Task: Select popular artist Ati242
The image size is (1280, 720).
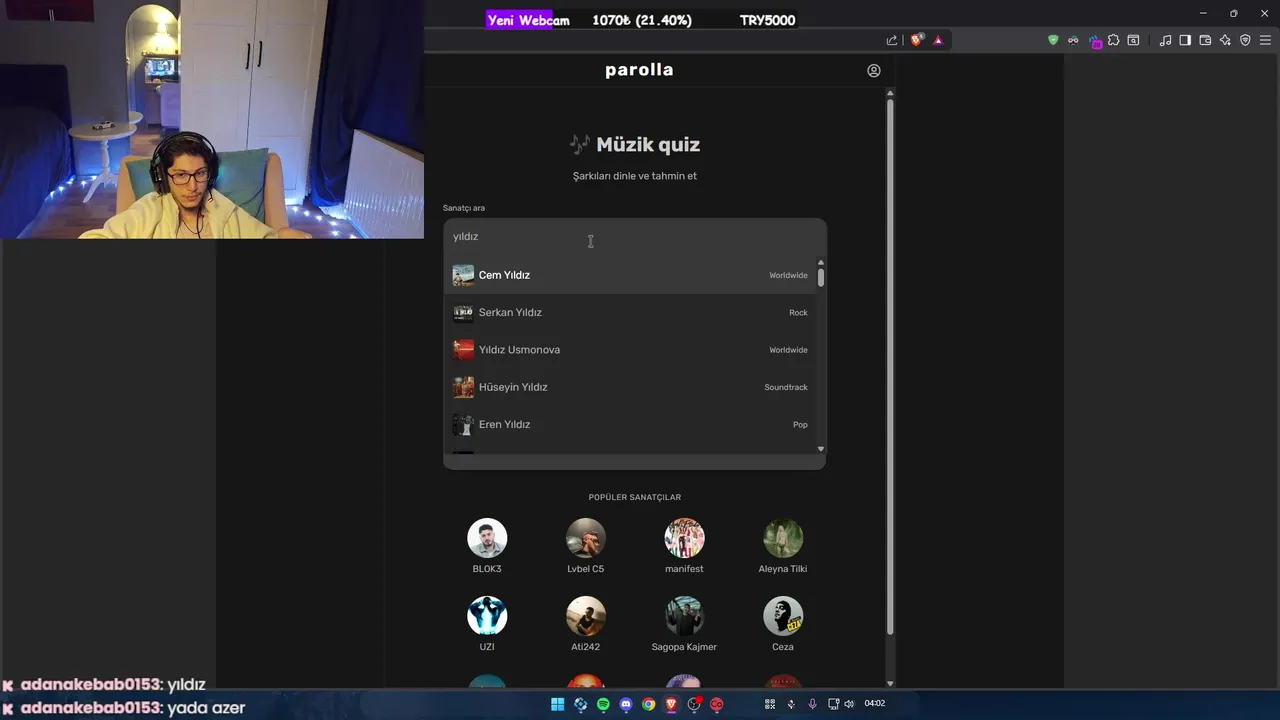Action: [x=585, y=624]
